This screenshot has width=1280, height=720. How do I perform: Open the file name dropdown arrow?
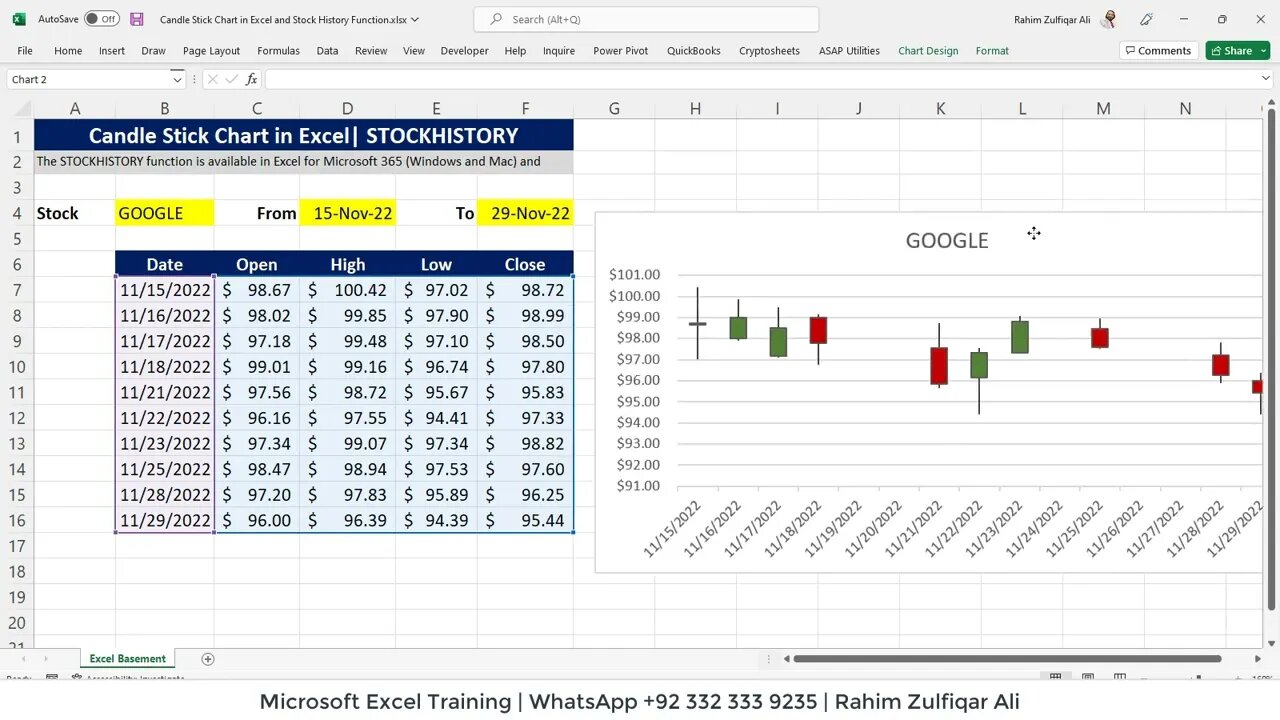click(x=415, y=19)
